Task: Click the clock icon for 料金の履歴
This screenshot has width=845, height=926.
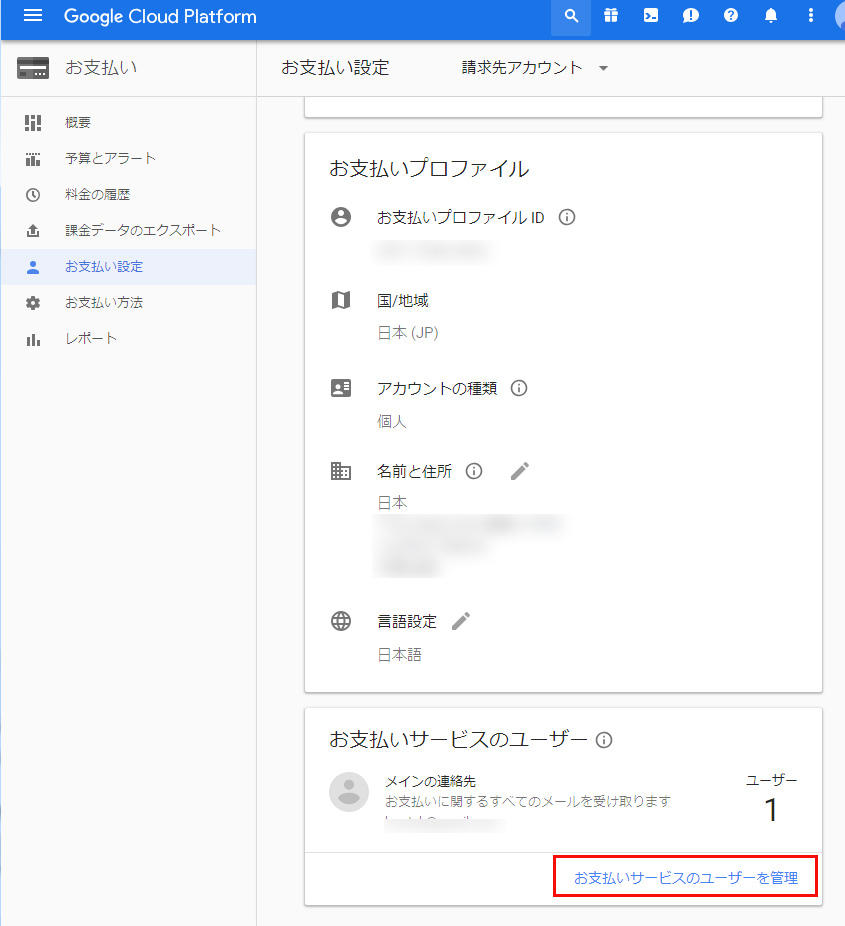Action: 33,195
